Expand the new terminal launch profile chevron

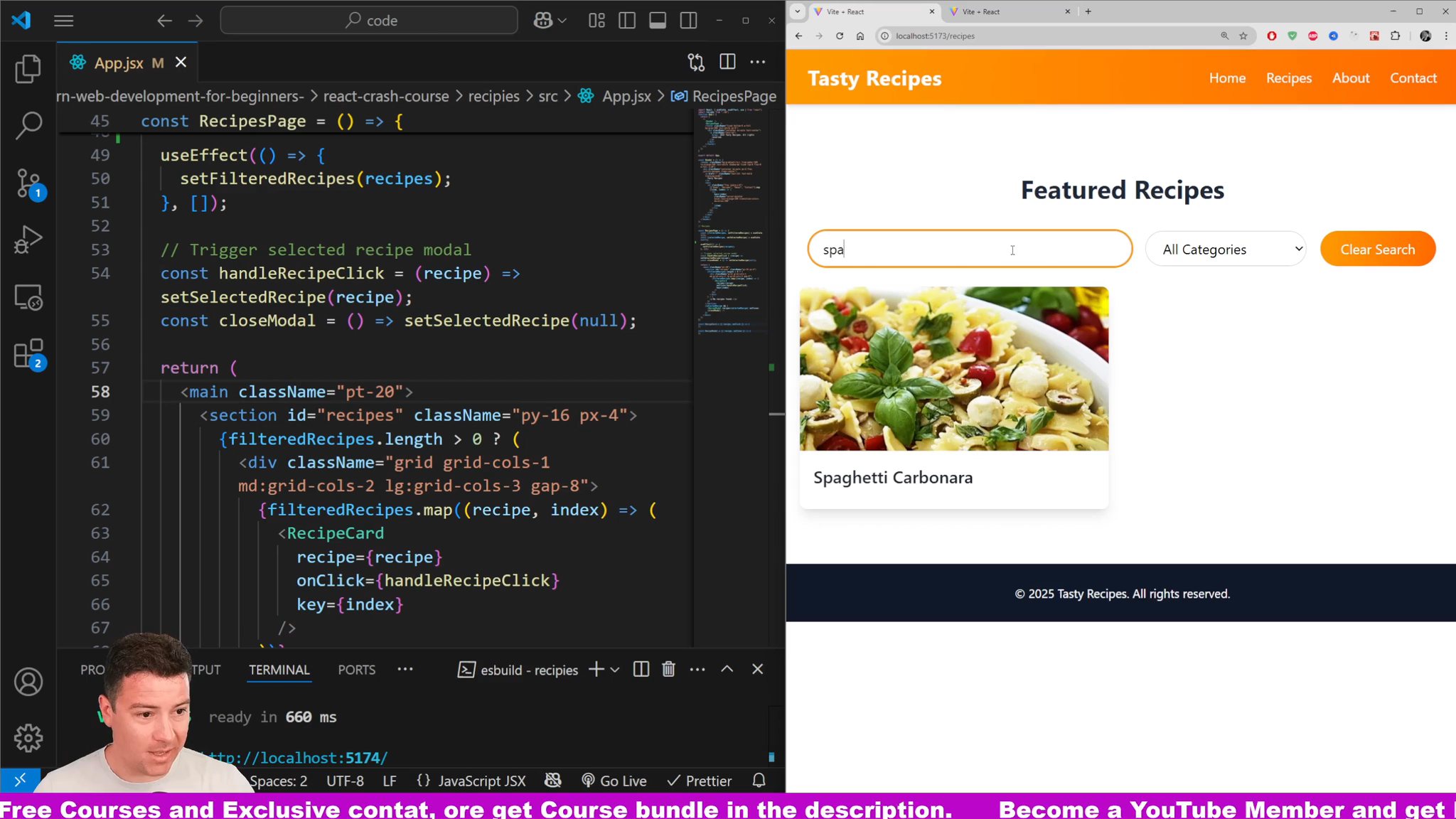615,670
